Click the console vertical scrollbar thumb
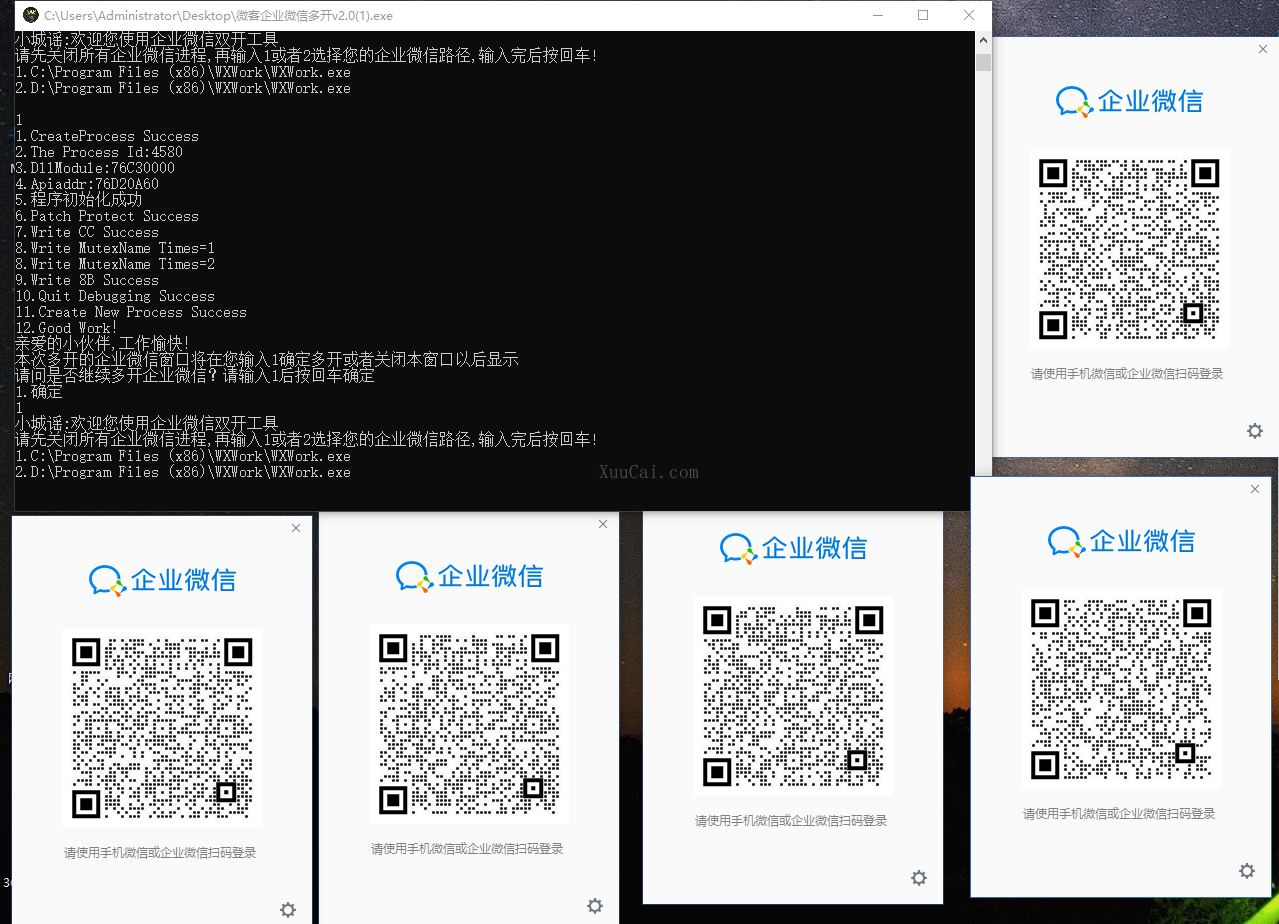Image resolution: width=1279 pixels, height=924 pixels. tap(983, 63)
